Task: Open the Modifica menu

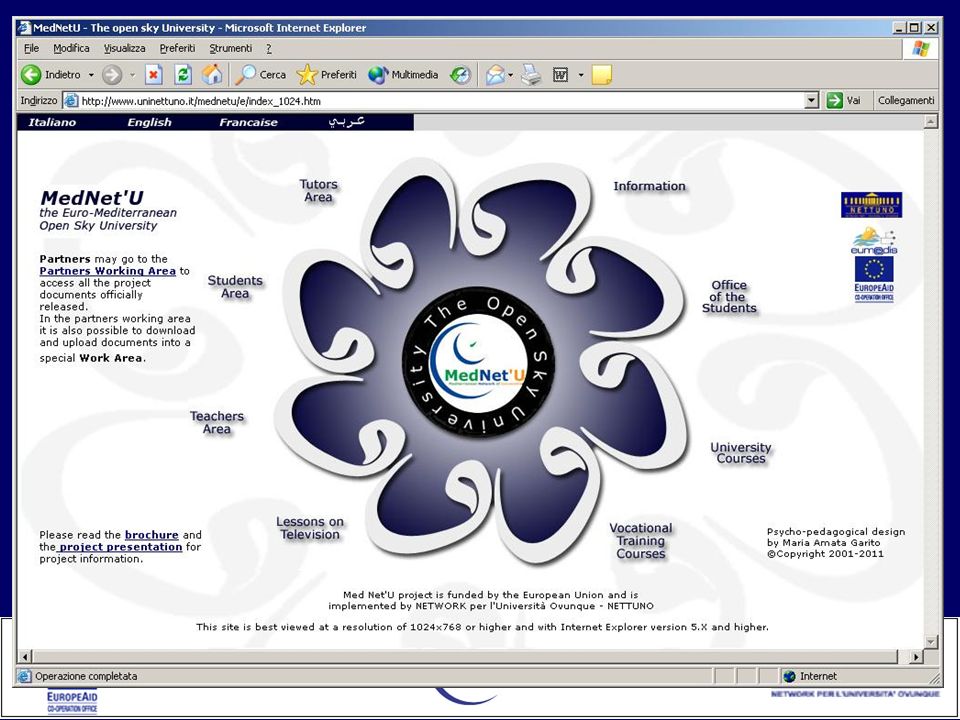Action: 71,48
